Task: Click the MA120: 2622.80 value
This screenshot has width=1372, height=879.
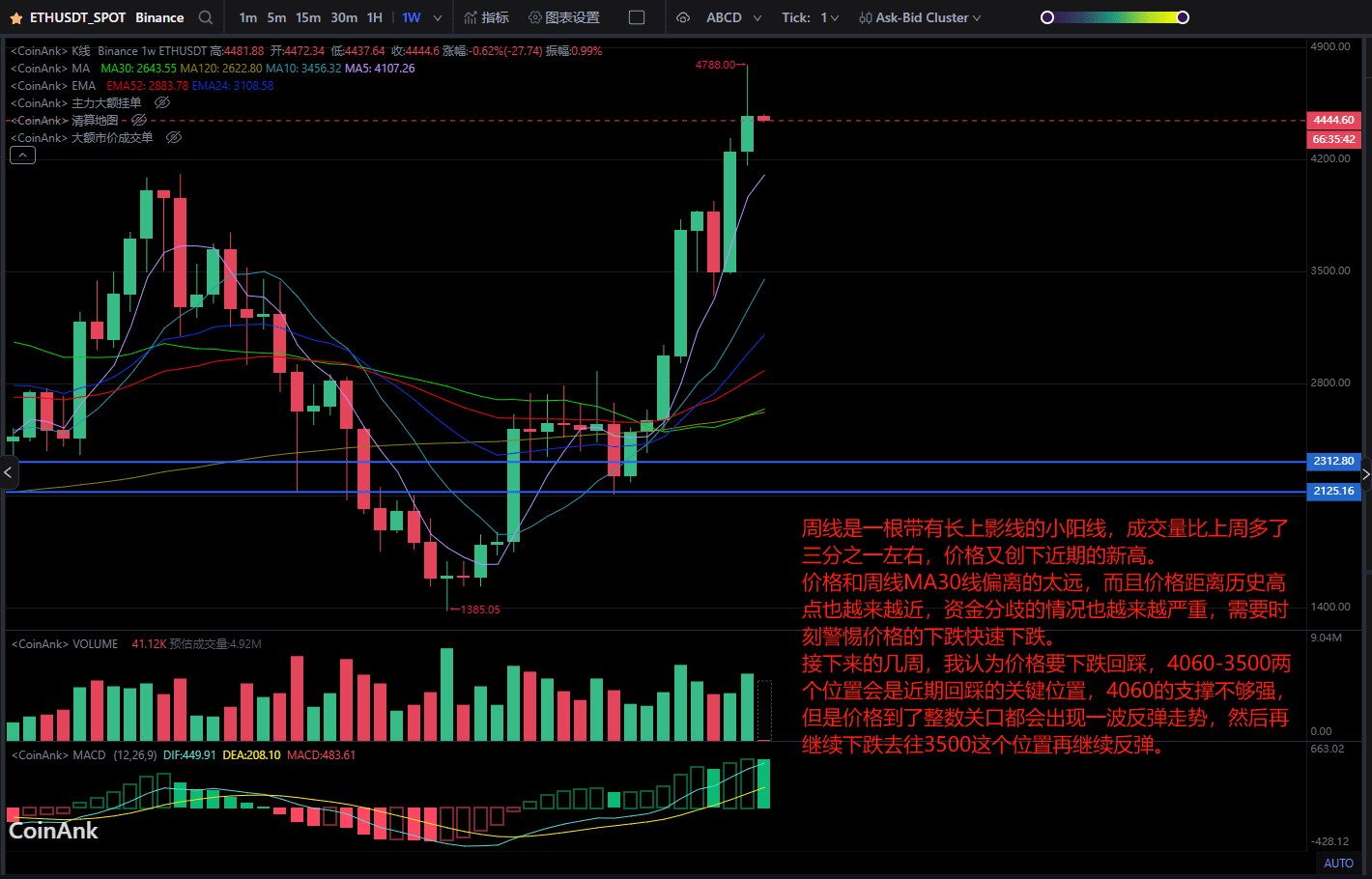Action: (x=220, y=68)
